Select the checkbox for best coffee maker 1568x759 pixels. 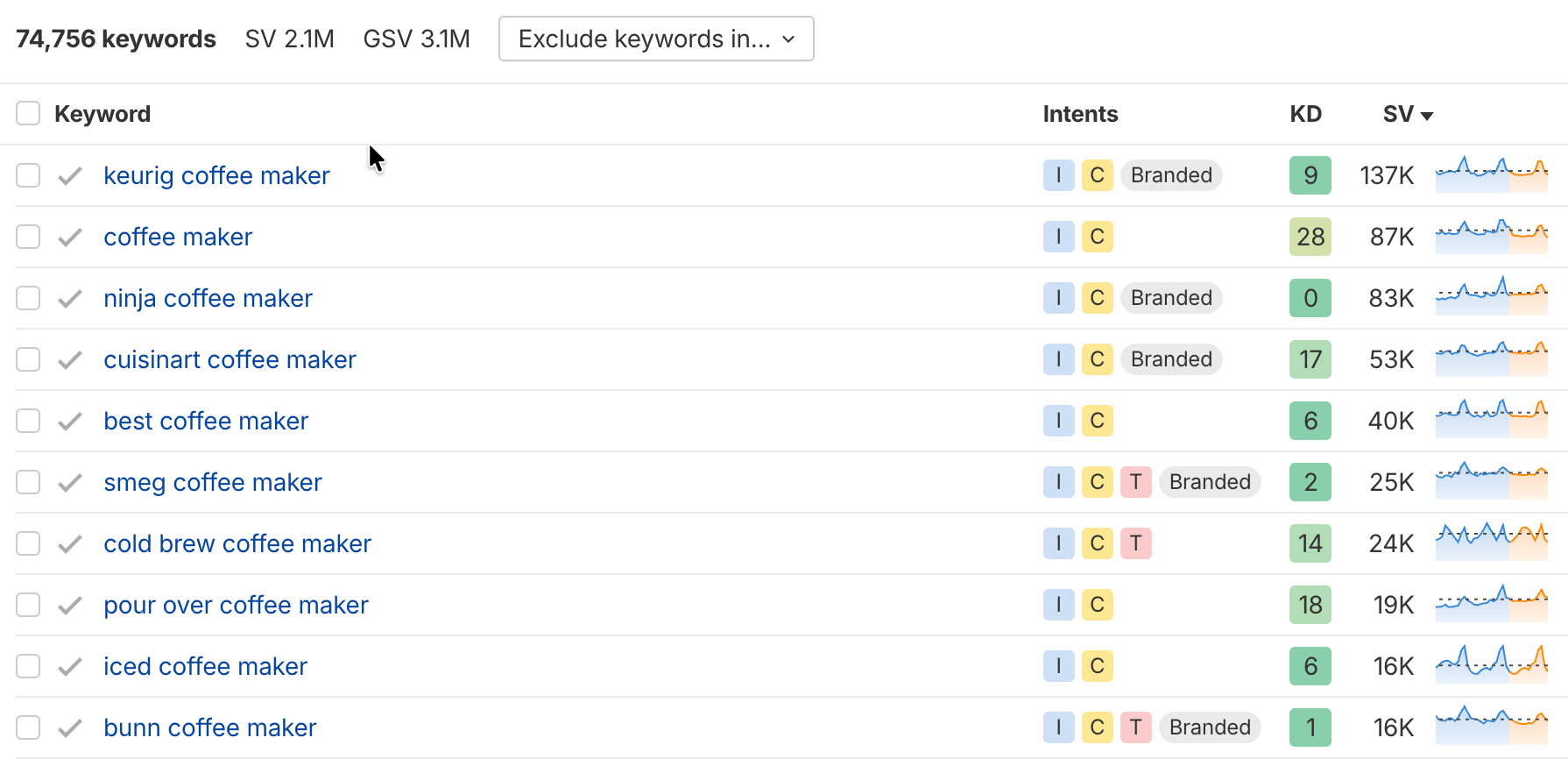click(28, 421)
